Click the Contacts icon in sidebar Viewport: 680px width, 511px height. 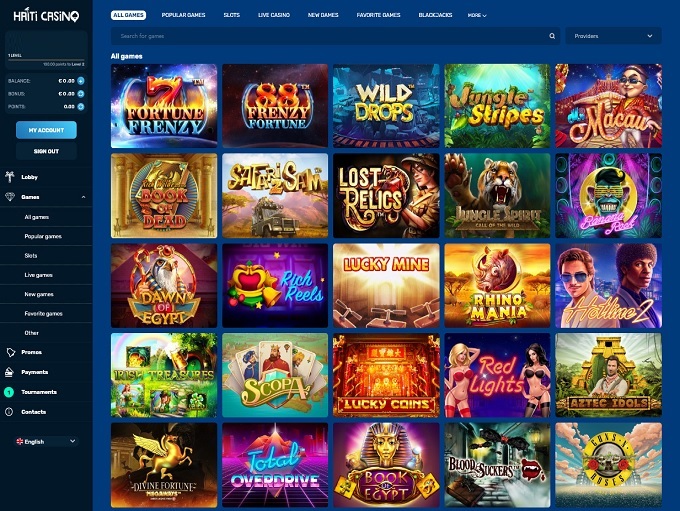pos(9,412)
